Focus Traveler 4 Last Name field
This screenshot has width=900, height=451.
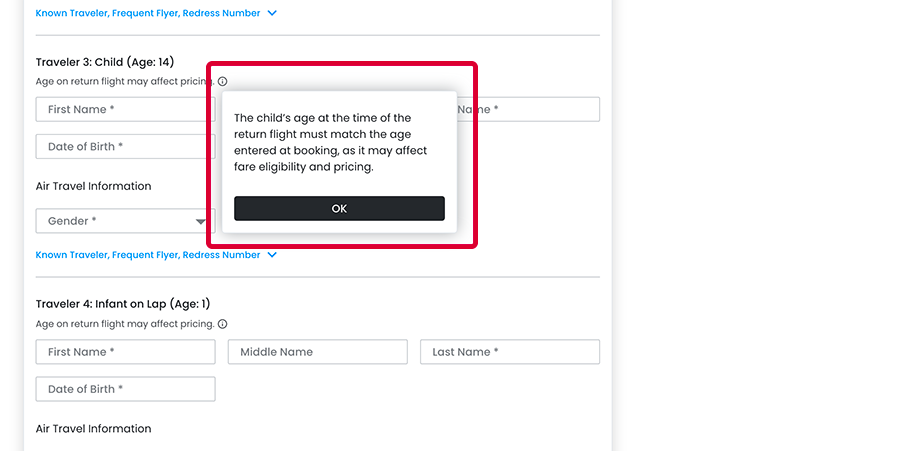pyautogui.click(x=510, y=352)
